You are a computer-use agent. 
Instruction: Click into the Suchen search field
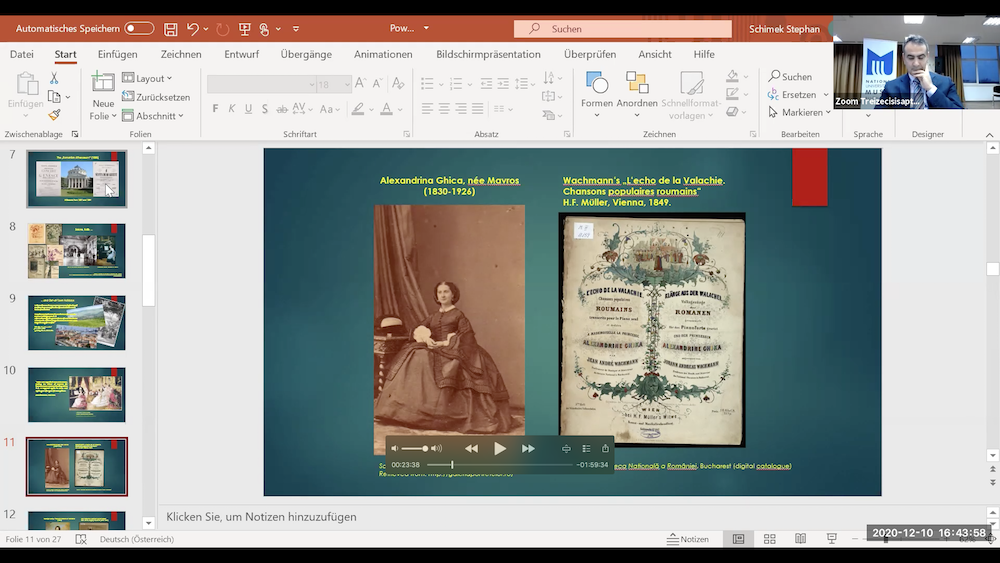(x=623, y=29)
